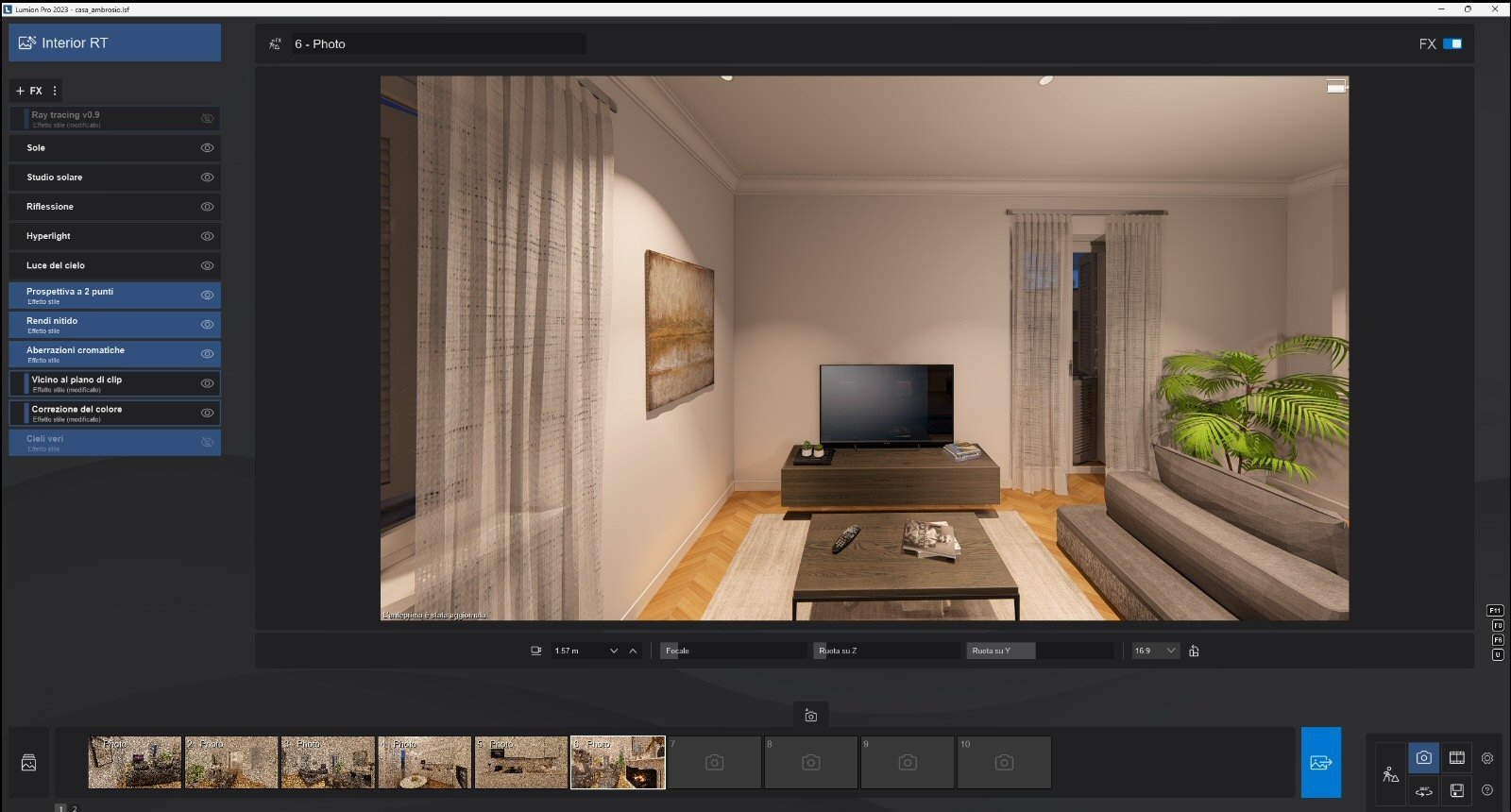The width and height of the screenshot is (1511, 812).
Task: Toggle the Studio solare effect eye
Action: click(207, 178)
